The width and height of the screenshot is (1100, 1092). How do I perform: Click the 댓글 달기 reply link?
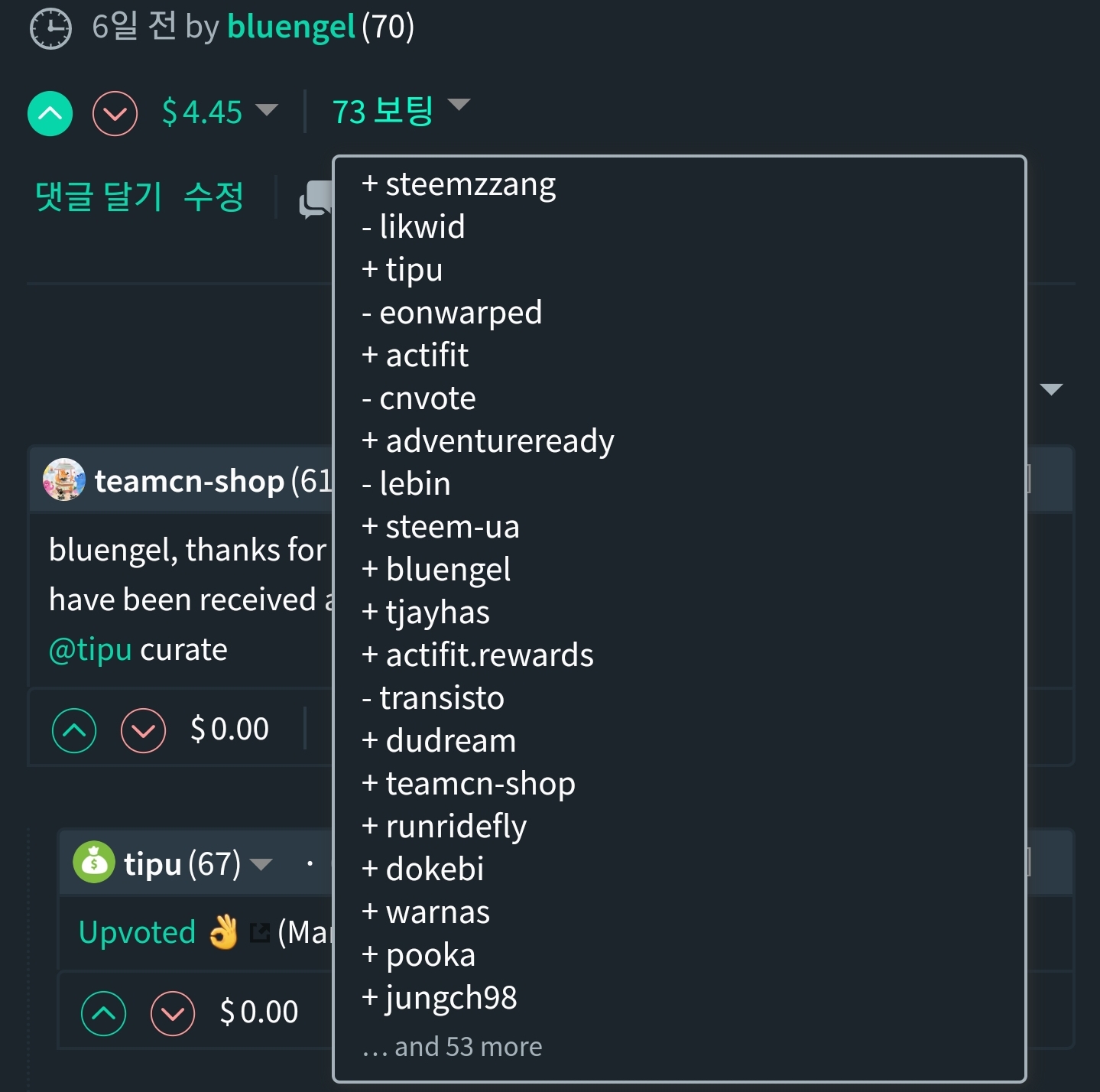[99, 197]
